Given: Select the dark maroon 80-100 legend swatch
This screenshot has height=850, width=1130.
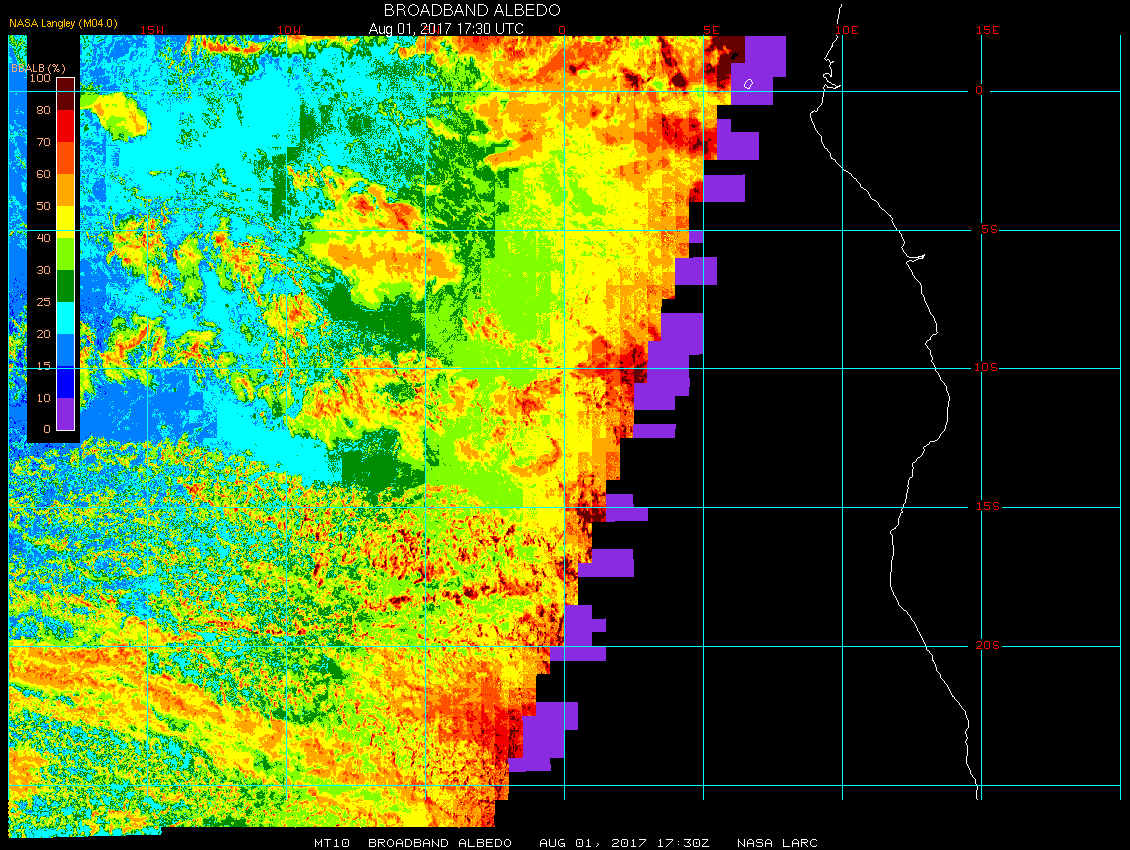Looking at the screenshot, I should coord(66,94).
